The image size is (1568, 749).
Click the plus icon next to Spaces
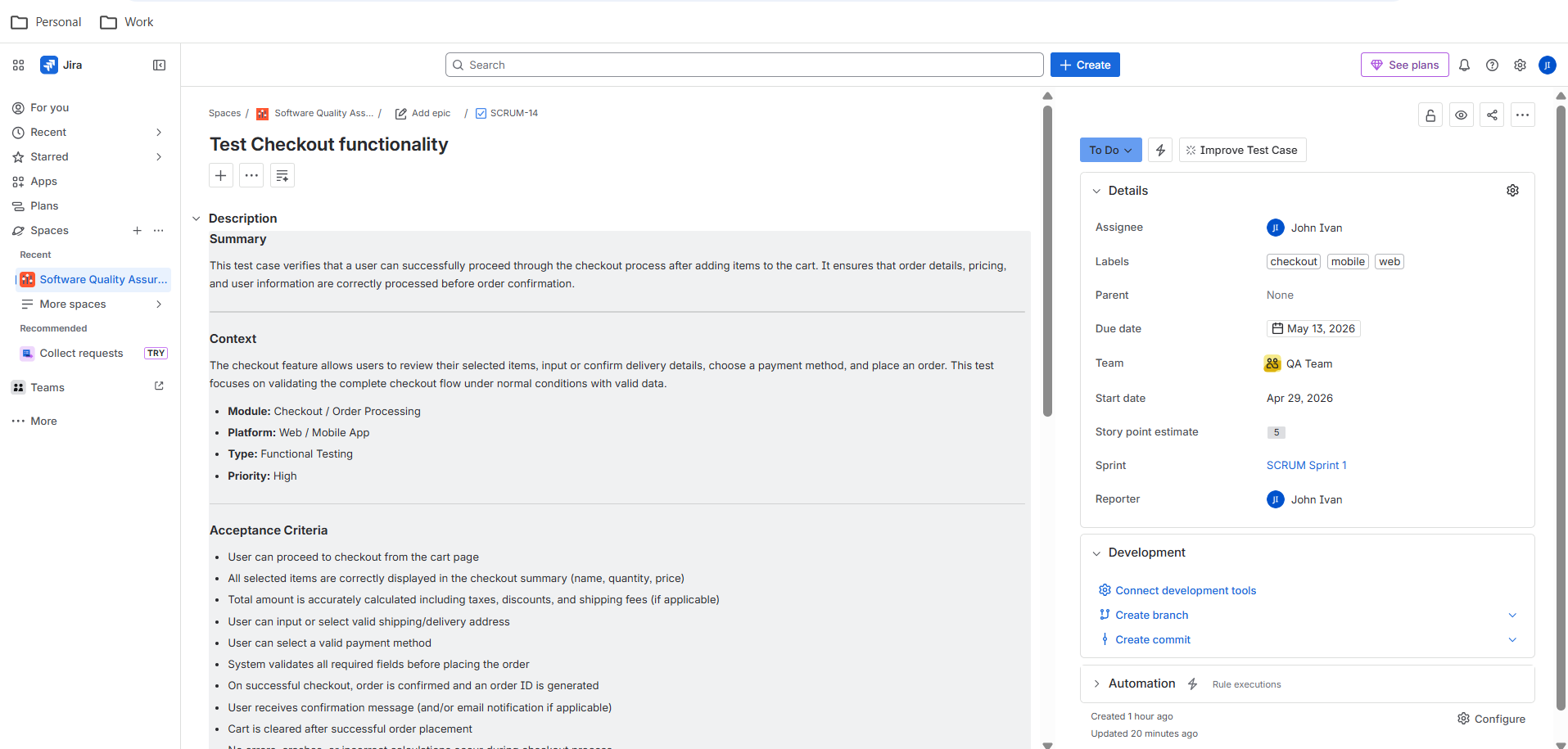138,231
